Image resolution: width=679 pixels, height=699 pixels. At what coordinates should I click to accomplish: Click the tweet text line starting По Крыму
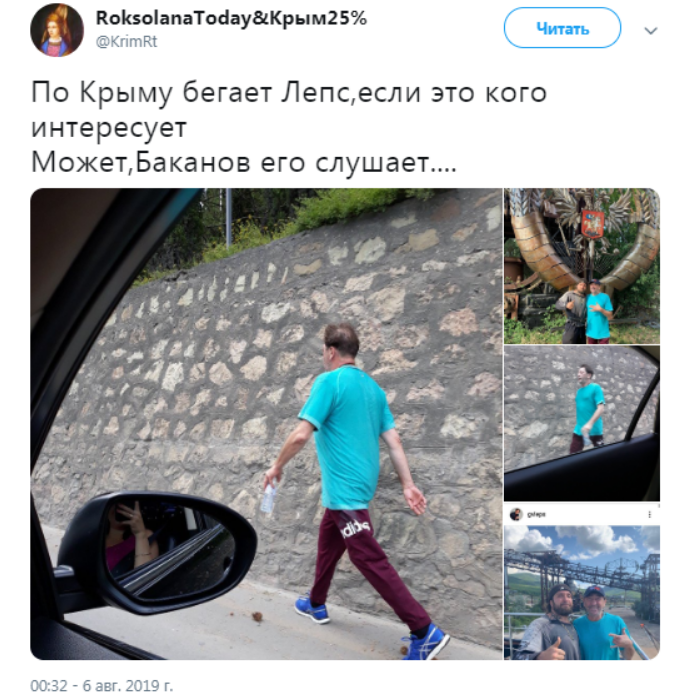289,93
